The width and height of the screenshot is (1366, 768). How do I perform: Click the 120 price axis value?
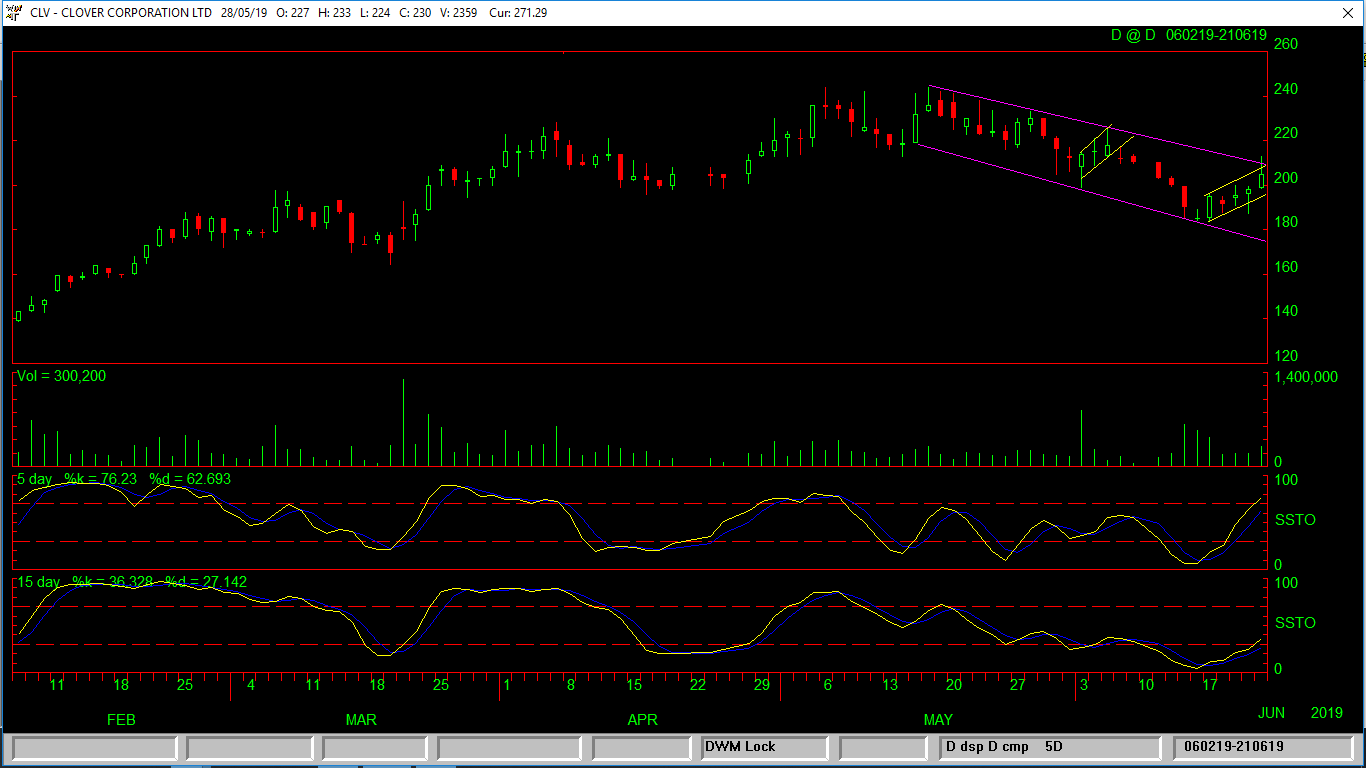1286,357
